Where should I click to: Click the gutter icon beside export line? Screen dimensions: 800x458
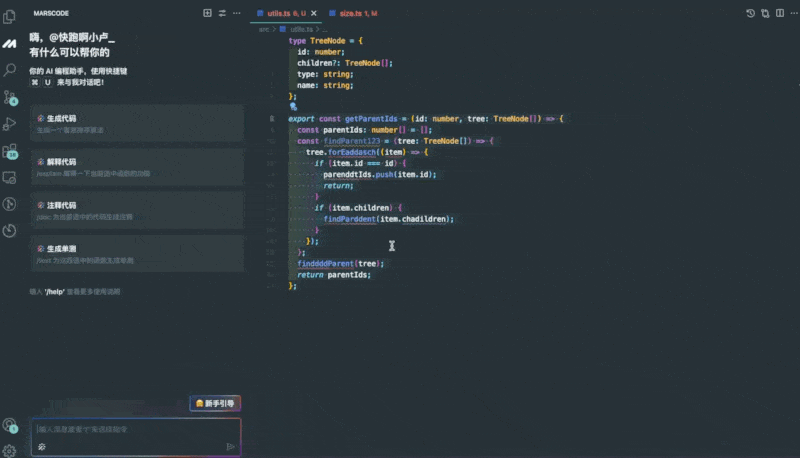click(272, 118)
